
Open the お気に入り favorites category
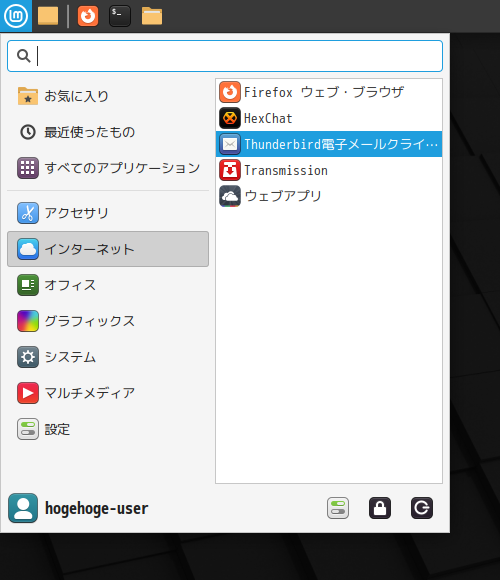point(108,96)
